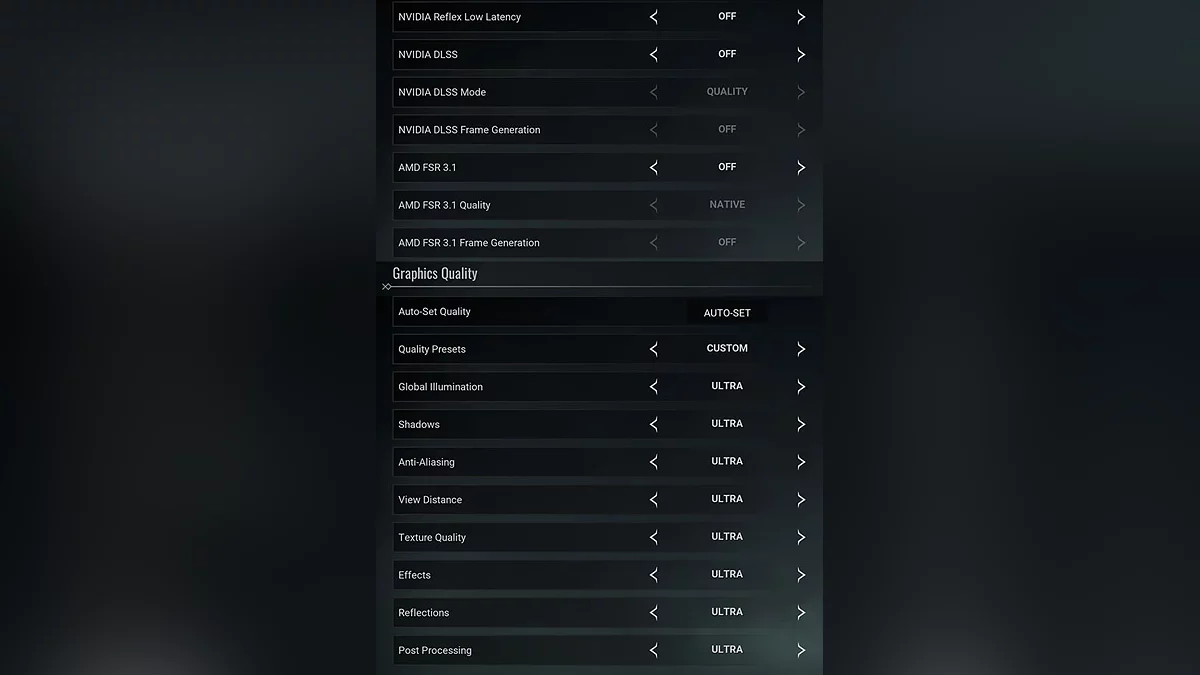Change Reflections with right arrow
Viewport: 1200px width, 675px height.
point(800,613)
